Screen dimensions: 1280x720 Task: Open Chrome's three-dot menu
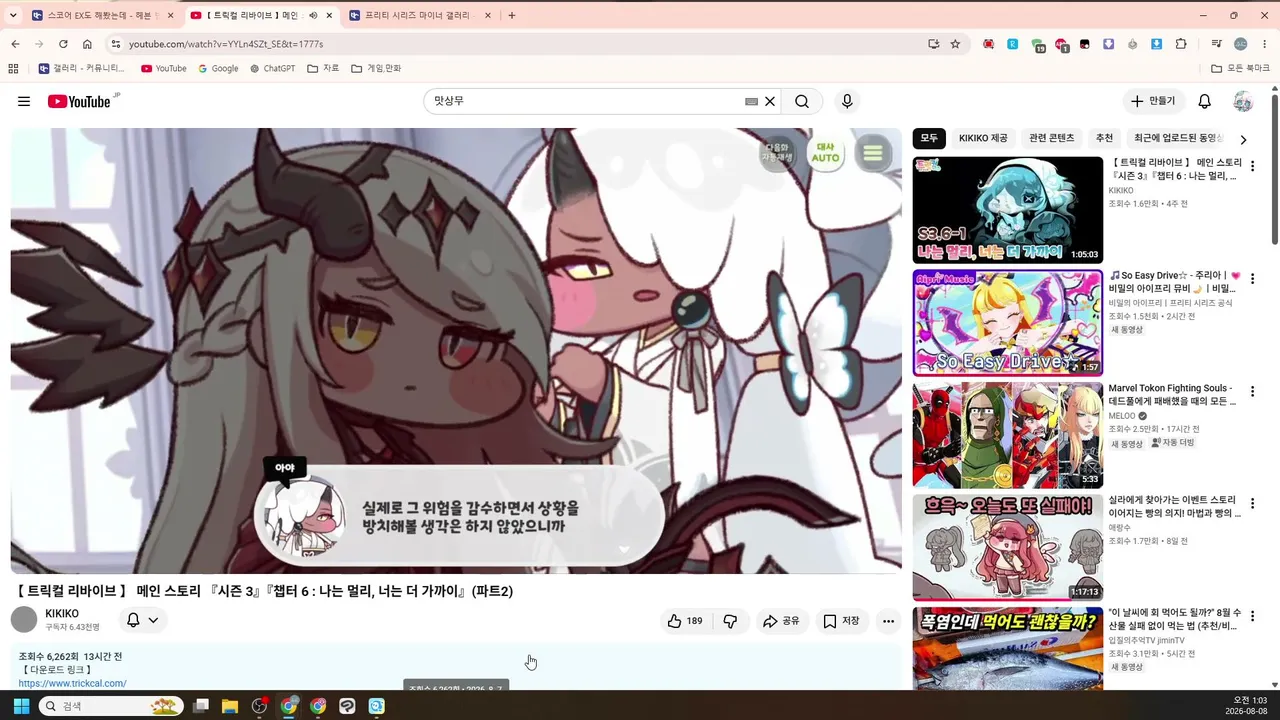coord(1265,44)
